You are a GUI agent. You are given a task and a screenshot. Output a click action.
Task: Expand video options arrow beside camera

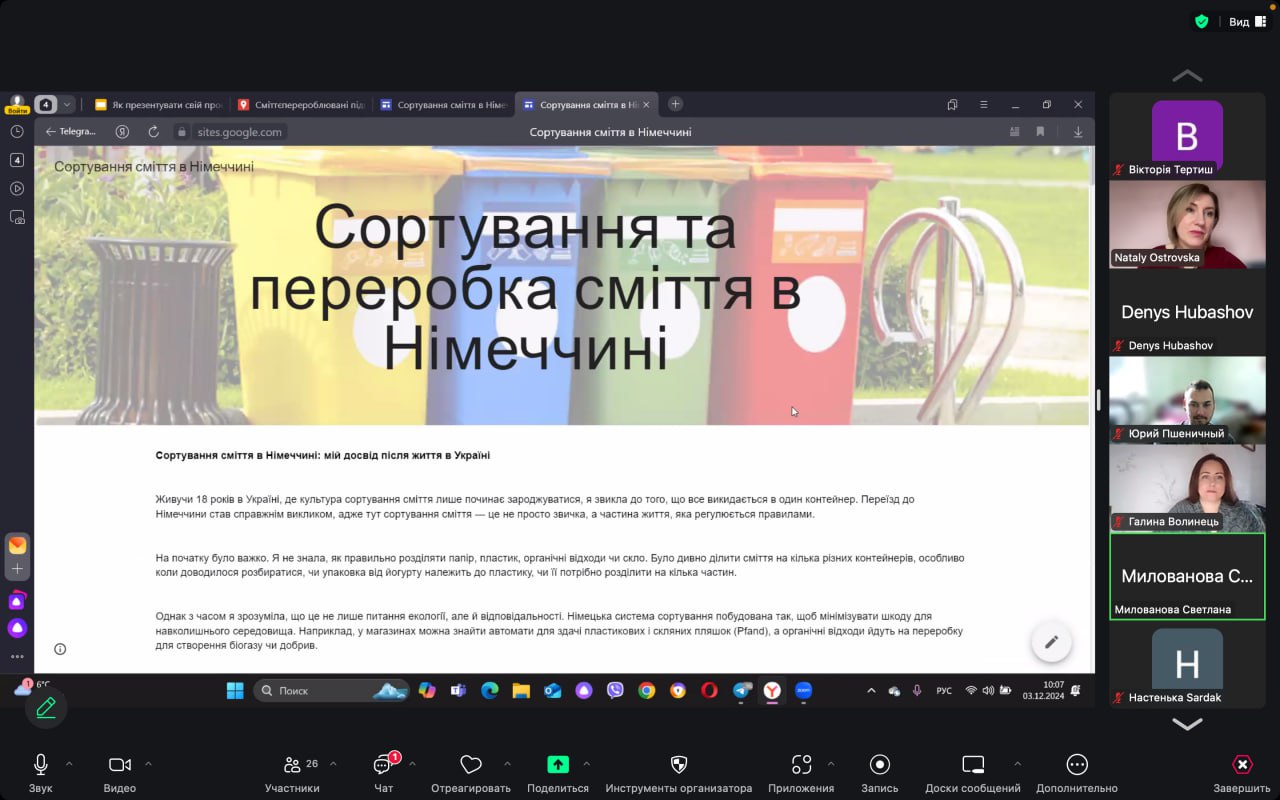(x=148, y=764)
